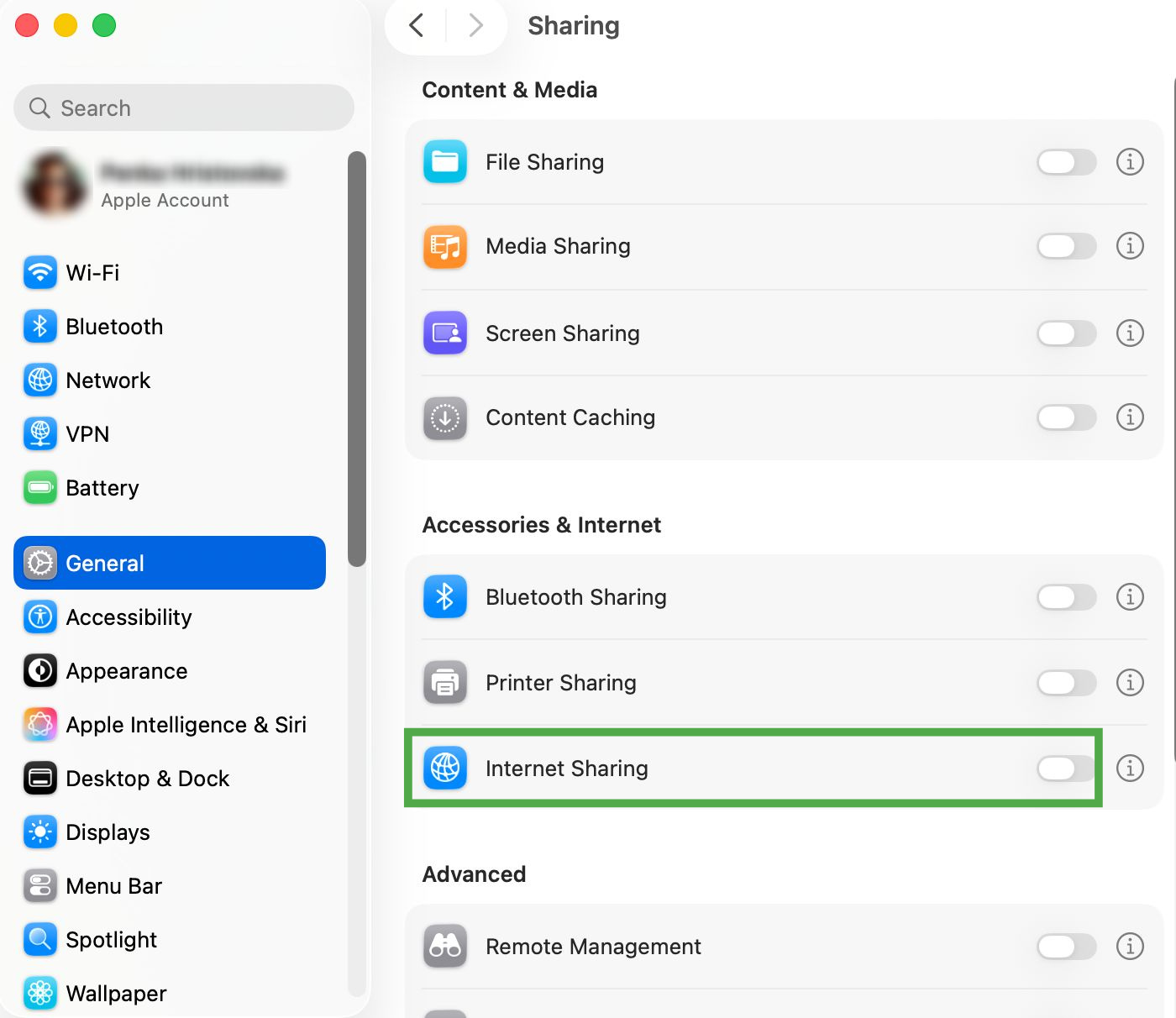Toggle Remote Management on
1176x1018 pixels.
pyautogui.click(x=1067, y=947)
